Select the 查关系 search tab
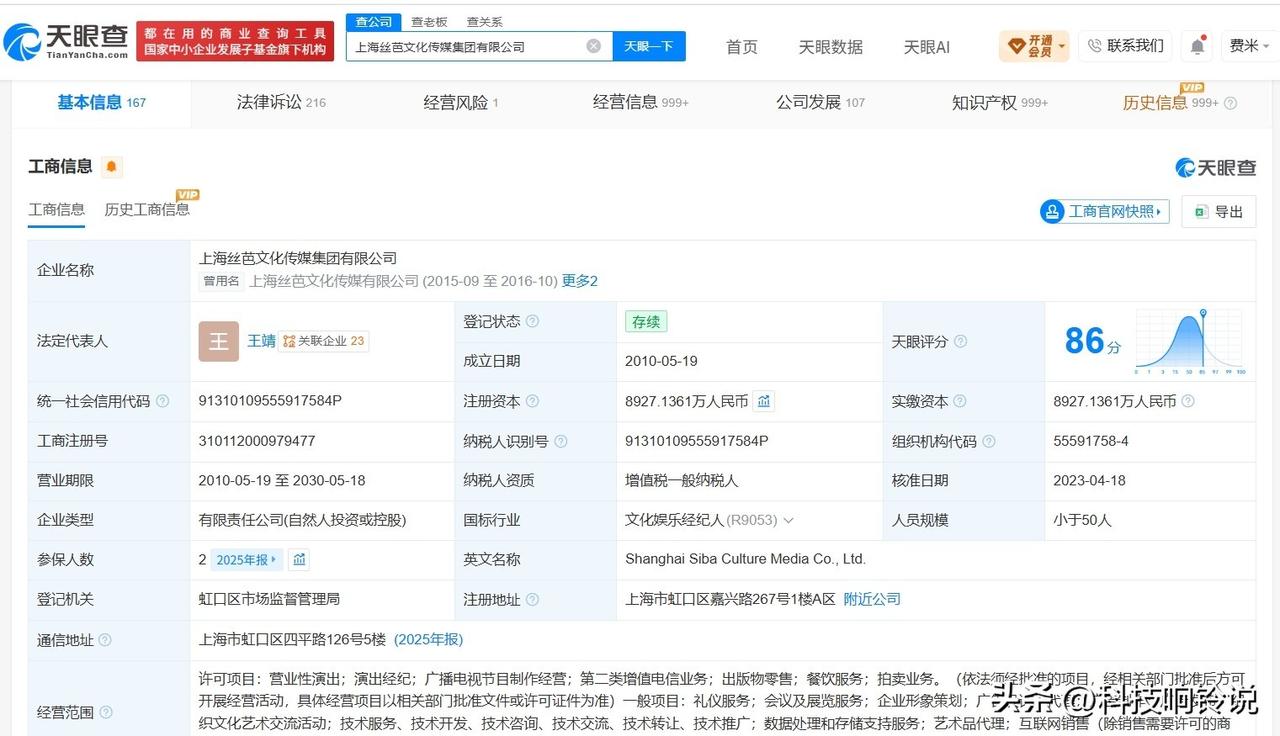Screen dimensions: 1280x736 coord(485,22)
